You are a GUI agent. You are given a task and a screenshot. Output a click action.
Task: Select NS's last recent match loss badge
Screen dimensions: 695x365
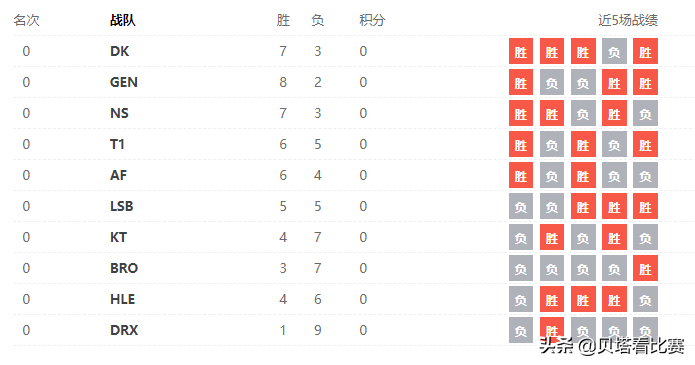(645, 113)
